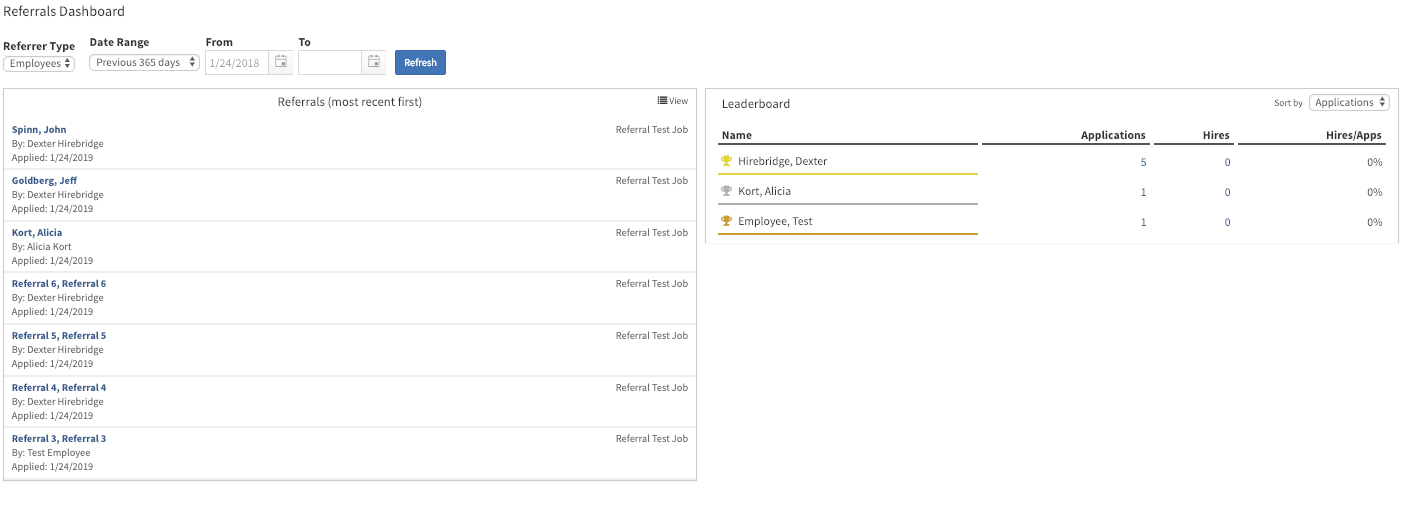Click the gold trophy beside Hirebridge, Dexter

pos(726,161)
